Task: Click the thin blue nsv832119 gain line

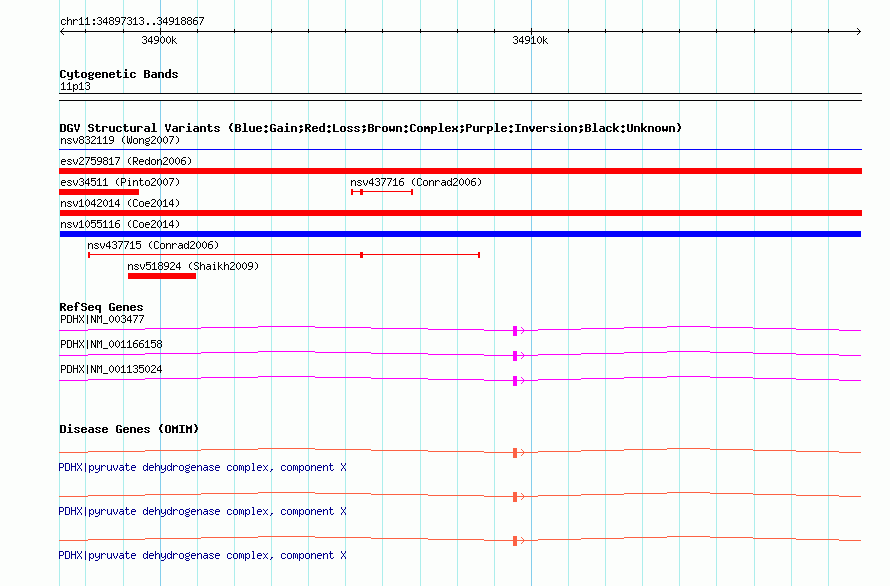Action: pos(460,150)
